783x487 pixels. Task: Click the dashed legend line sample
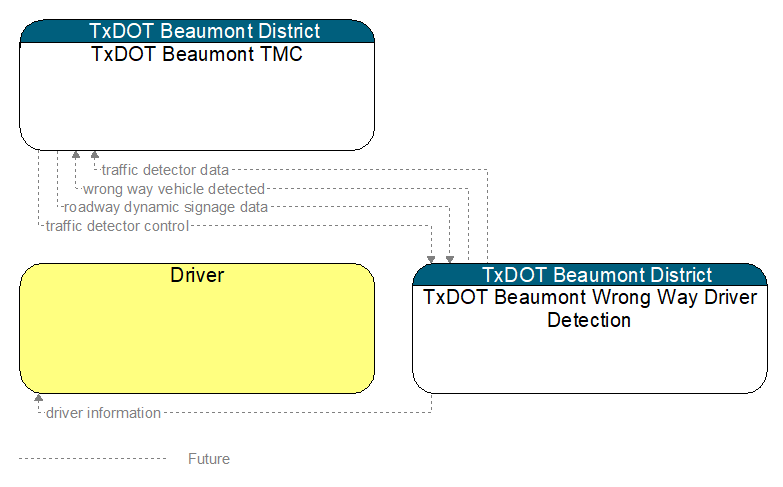(92, 458)
